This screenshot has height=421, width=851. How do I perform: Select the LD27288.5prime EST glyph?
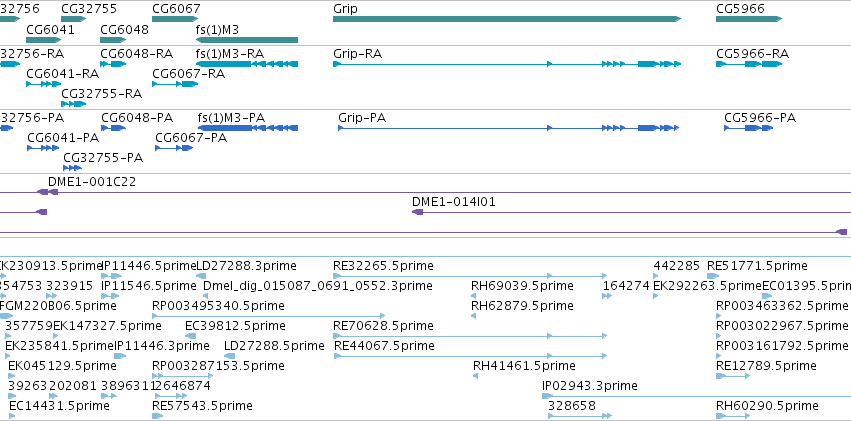[x=230, y=356]
